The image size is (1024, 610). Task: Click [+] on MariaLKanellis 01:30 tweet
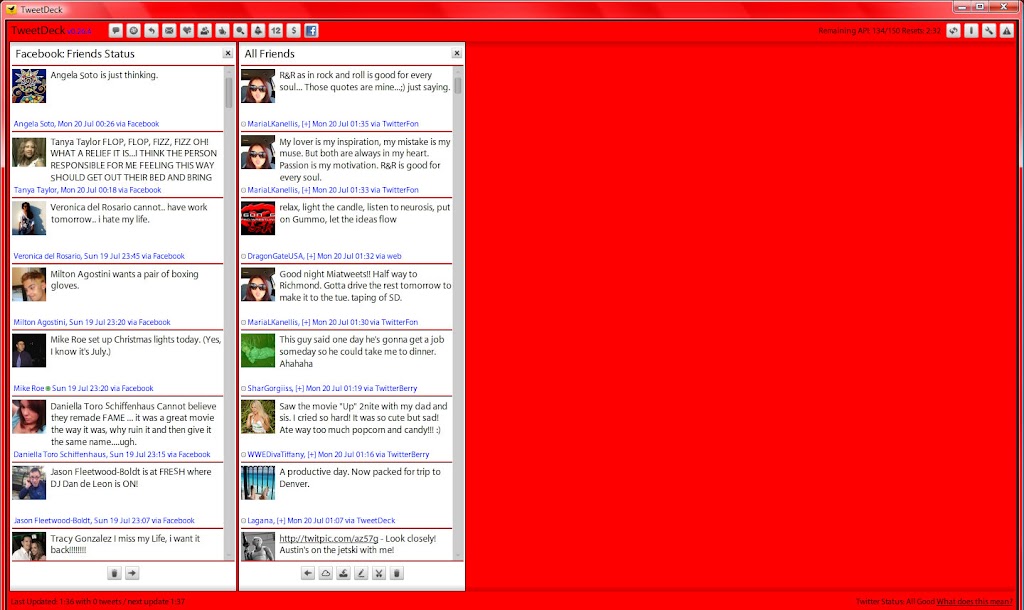click(x=306, y=322)
